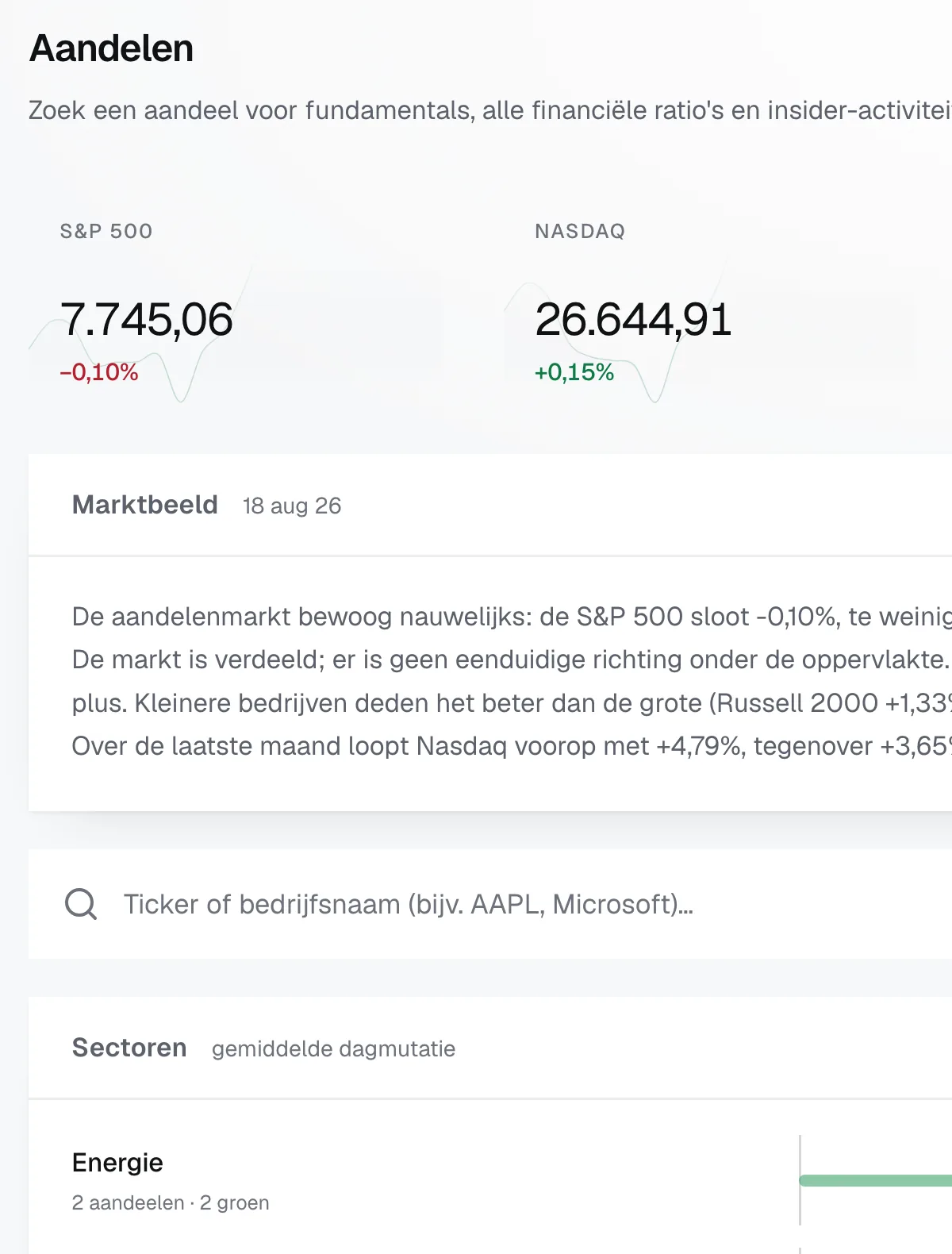Click the gemiddelde dagmutatie subtitle
The image size is (952, 1254).
333,1048
